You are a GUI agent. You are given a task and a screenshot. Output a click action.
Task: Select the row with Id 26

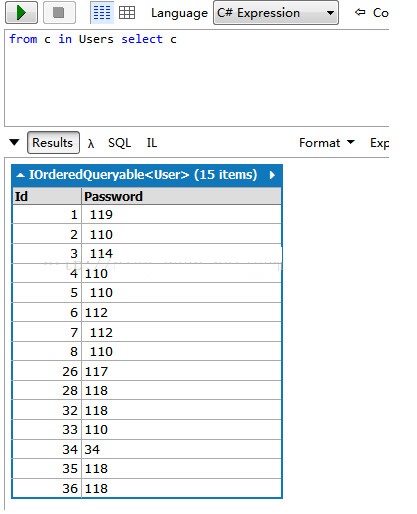(x=147, y=371)
